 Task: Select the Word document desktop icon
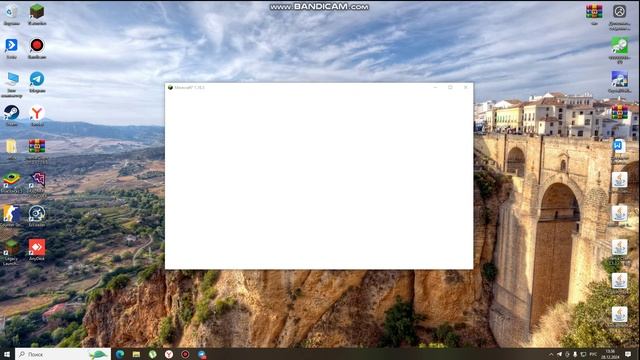619,146
